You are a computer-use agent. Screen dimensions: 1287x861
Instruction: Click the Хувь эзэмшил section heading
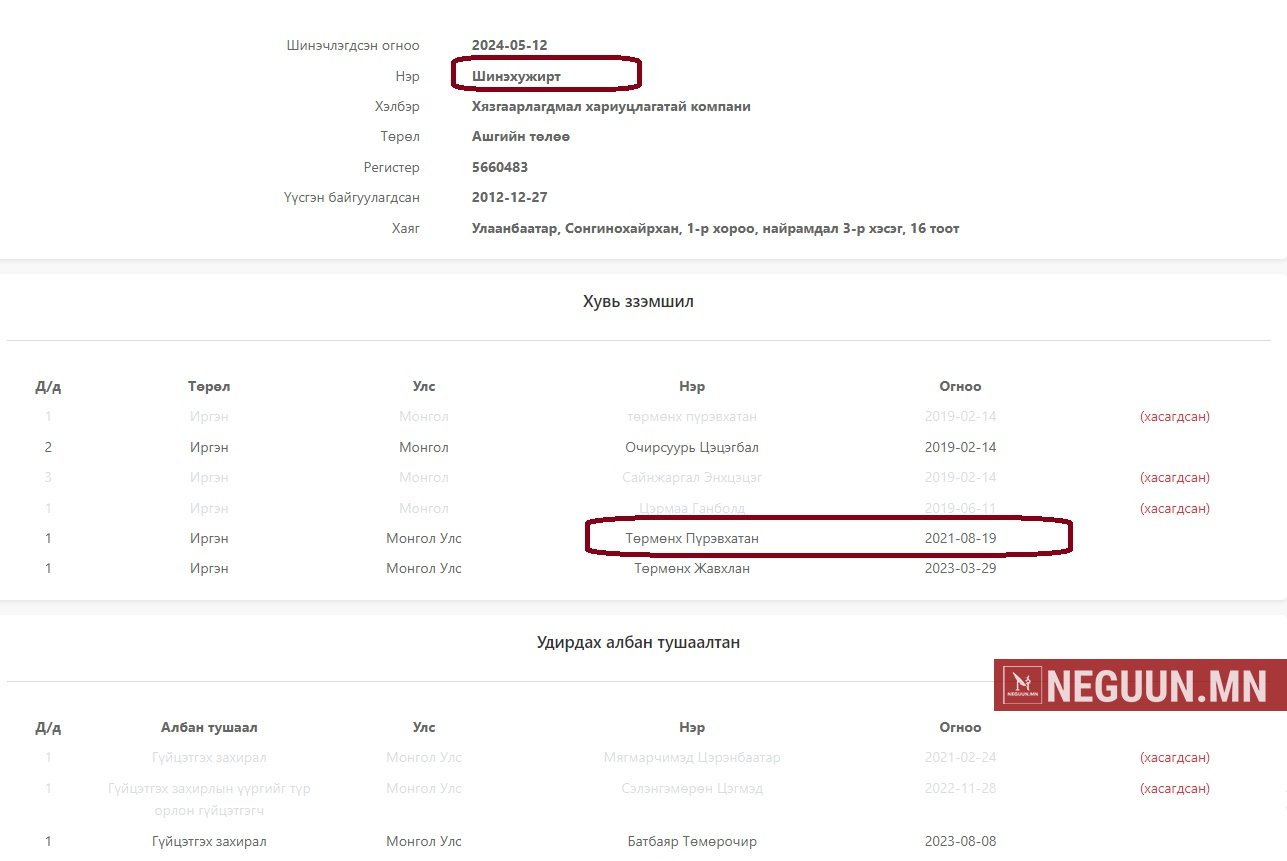click(638, 301)
